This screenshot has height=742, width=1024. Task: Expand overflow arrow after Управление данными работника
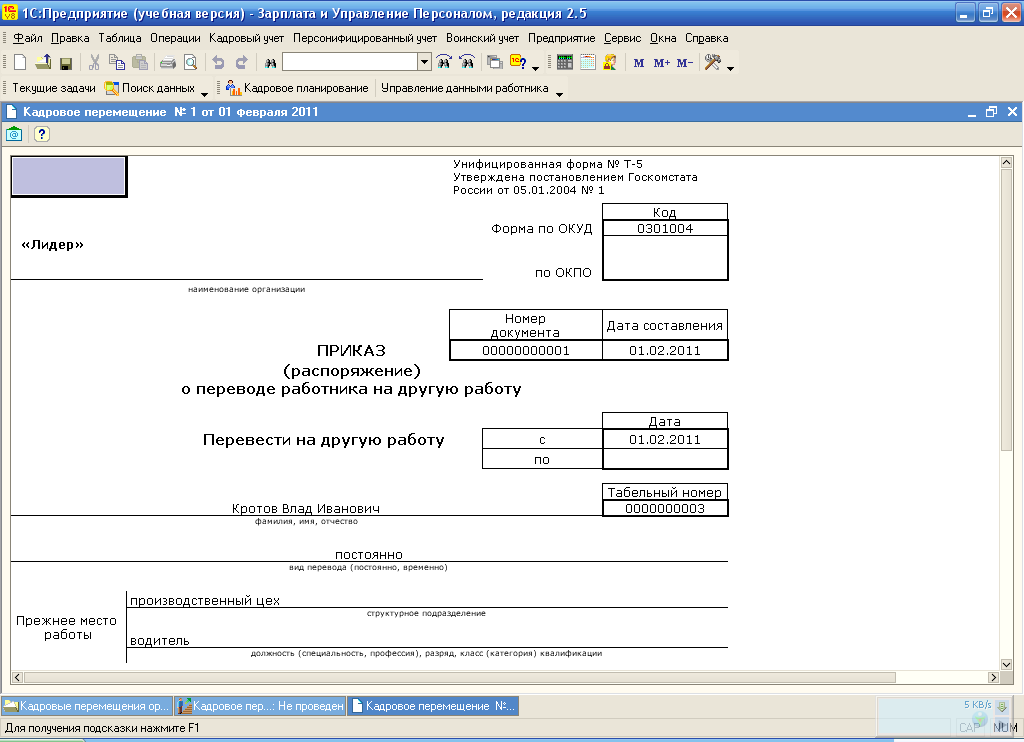click(559, 93)
